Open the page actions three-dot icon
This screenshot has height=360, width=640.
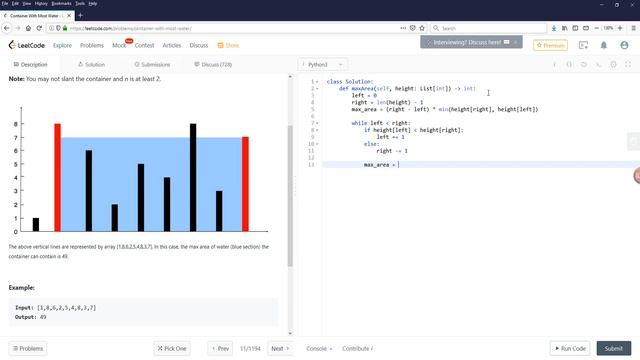403,28
